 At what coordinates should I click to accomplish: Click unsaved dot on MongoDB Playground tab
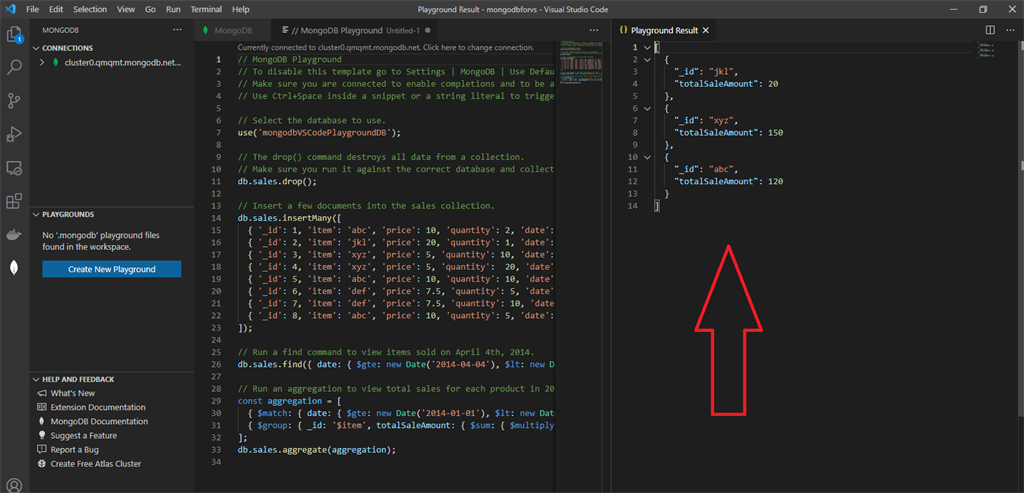pyautogui.click(x=427, y=31)
